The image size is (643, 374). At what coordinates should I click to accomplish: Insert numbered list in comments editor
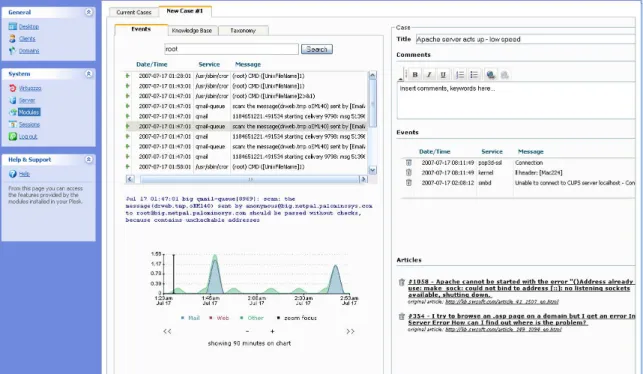click(460, 75)
